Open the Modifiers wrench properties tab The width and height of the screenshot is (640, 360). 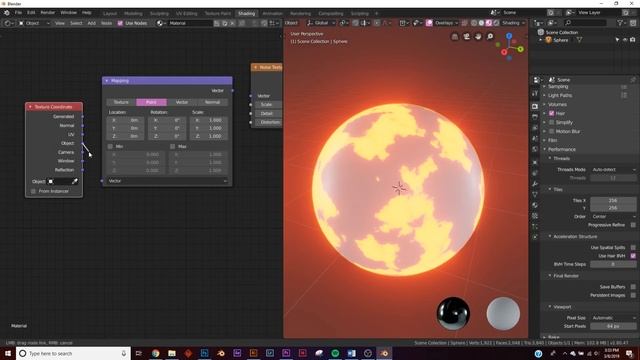coord(535,184)
